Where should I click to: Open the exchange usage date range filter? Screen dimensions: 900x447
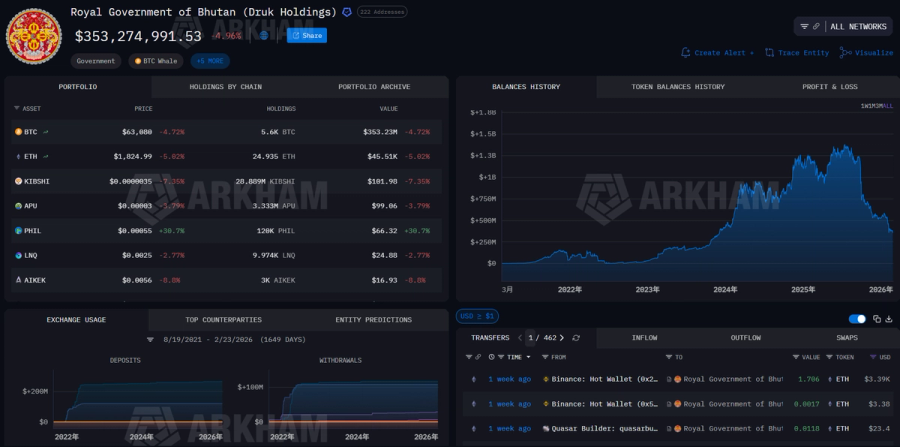[x=150, y=340]
